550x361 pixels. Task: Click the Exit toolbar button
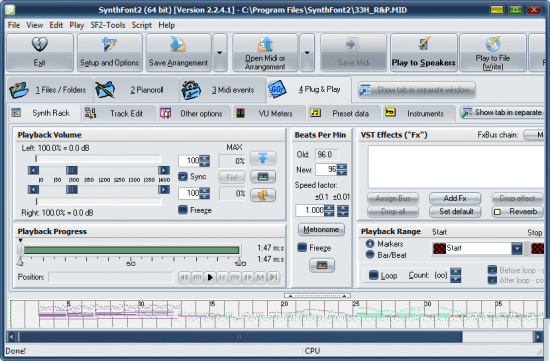(x=40, y=53)
